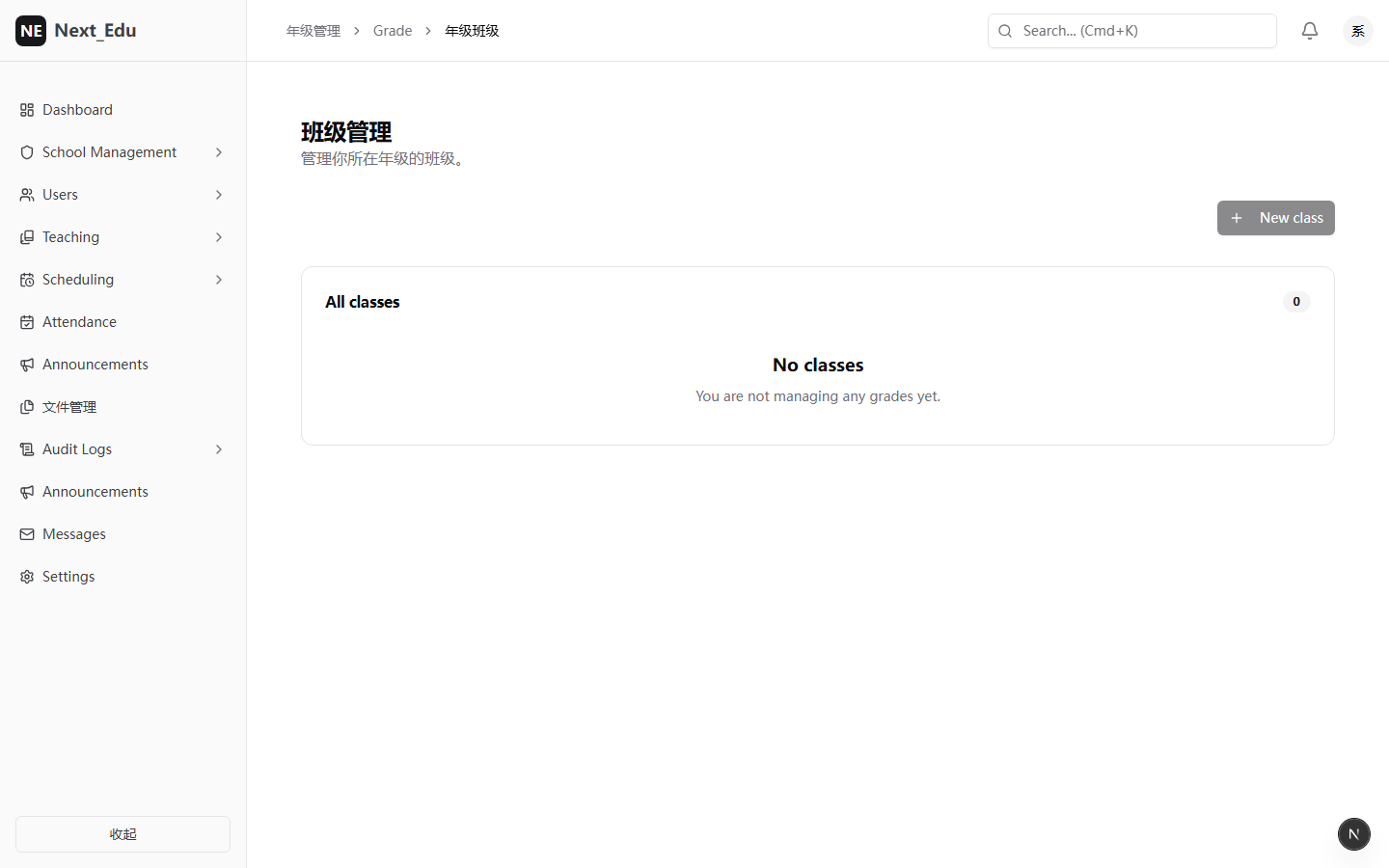The width and height of the screenshot is (1389, 868).
Task: Click the All classes heading
Action: 363,302
